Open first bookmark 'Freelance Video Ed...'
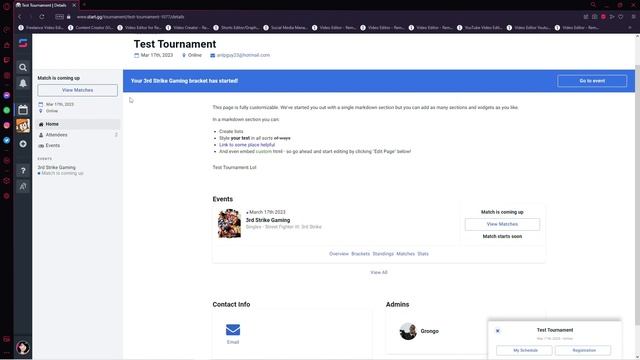 (x=41, y=28)
